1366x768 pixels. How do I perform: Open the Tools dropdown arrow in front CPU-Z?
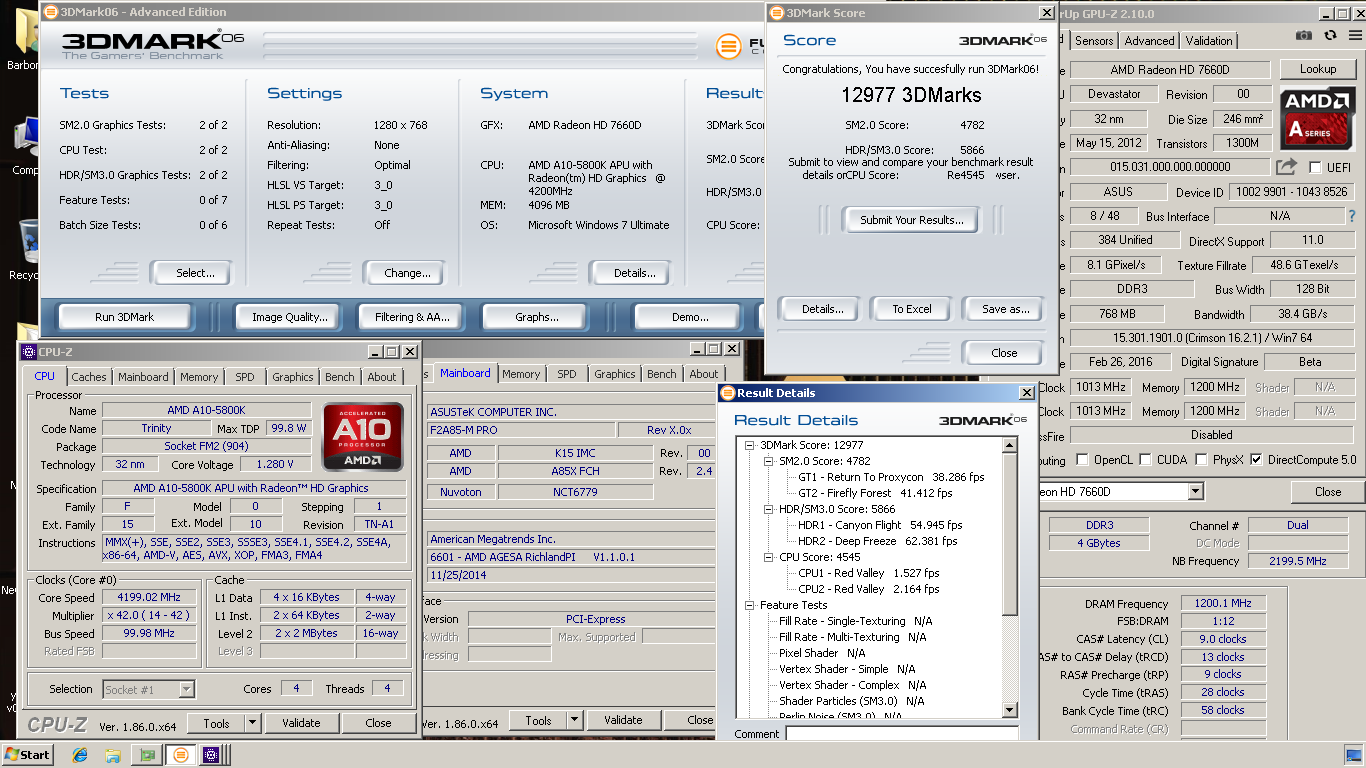(x=251, y=723)
